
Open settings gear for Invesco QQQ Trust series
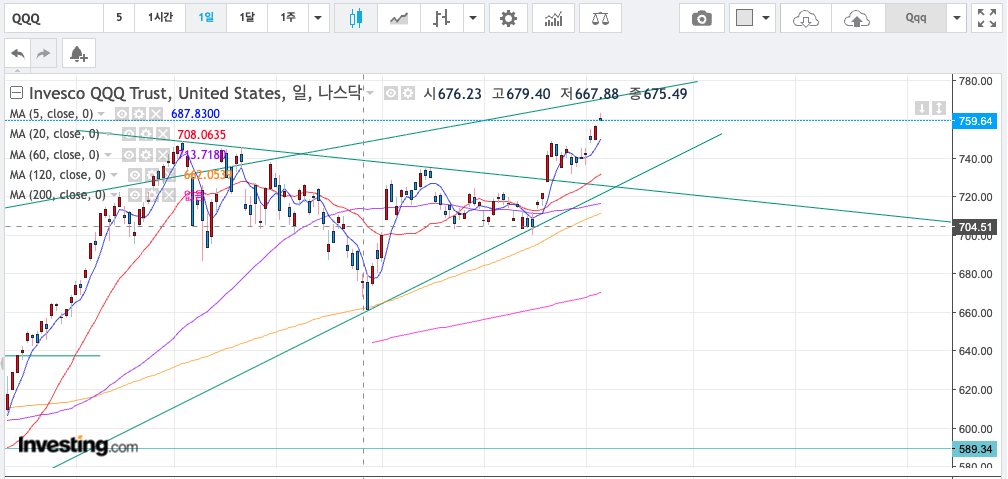point(408,94)
